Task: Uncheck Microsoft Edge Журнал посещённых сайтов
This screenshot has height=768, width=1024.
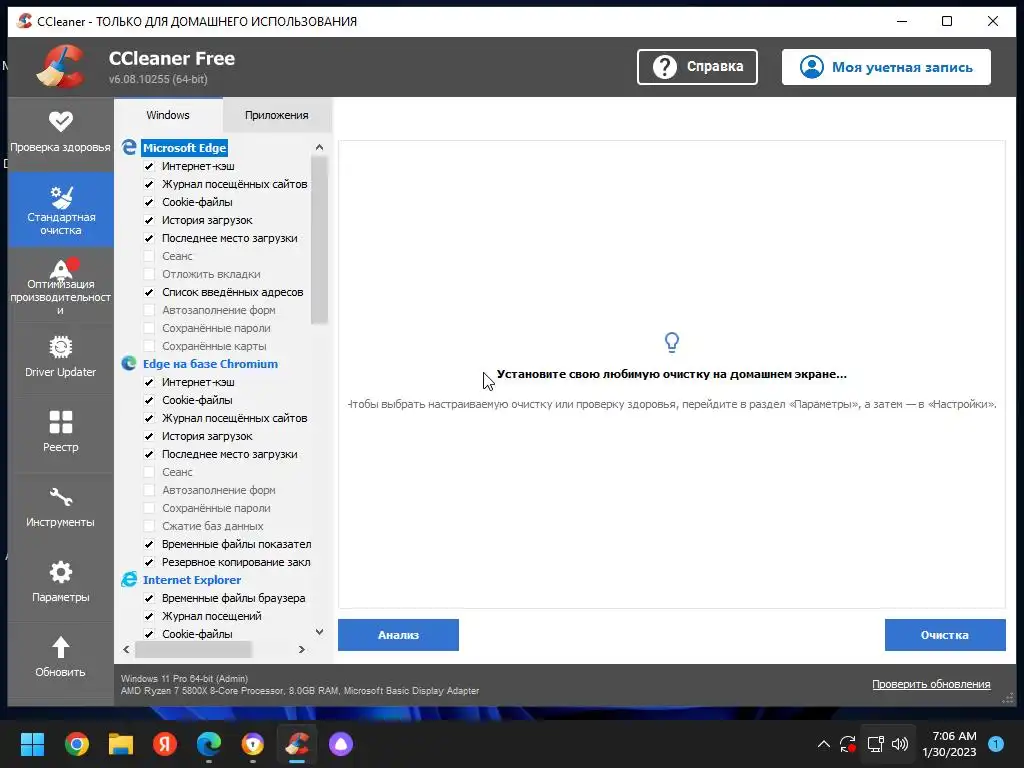Action: point(149,184)
